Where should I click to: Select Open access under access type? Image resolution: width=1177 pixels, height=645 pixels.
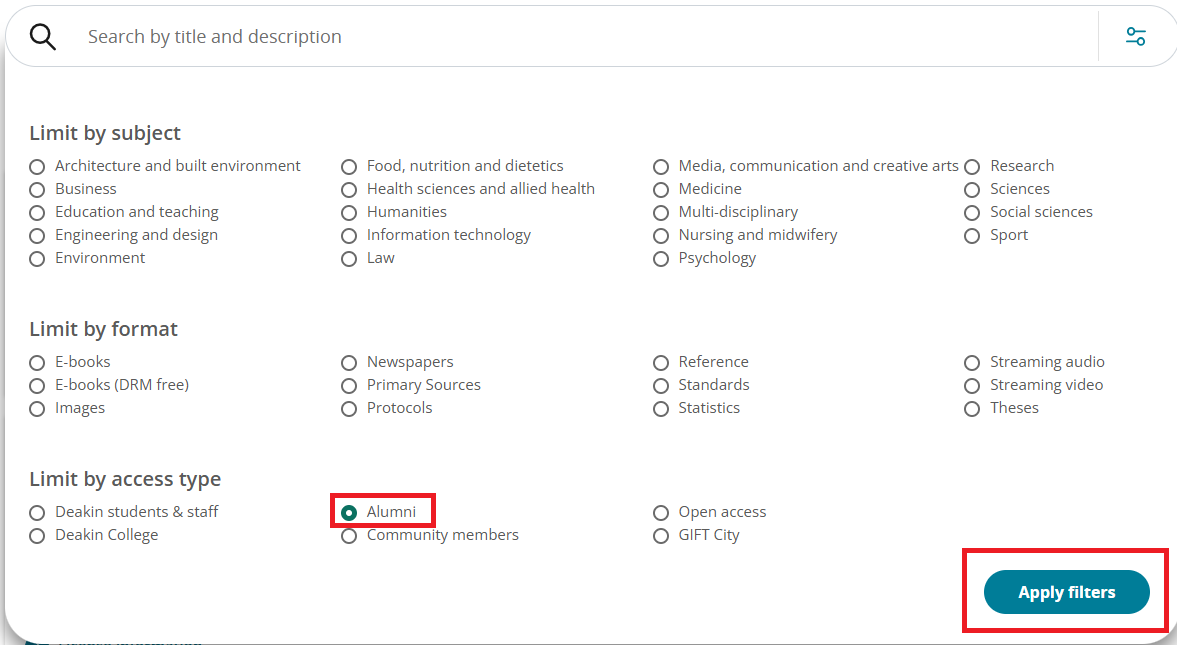(661, 513)
